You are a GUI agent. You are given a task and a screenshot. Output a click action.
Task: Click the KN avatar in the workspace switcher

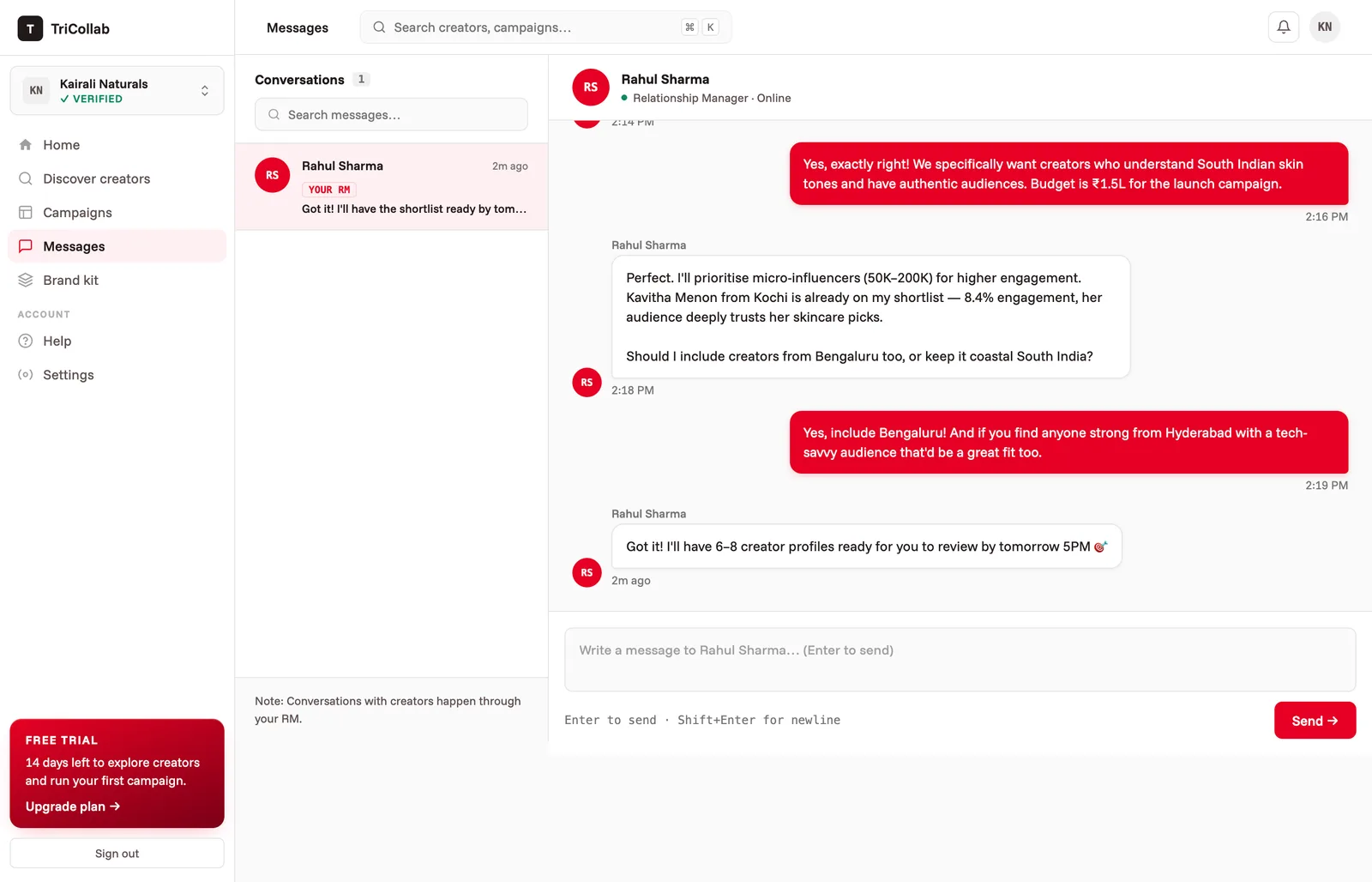click(36, 90)
